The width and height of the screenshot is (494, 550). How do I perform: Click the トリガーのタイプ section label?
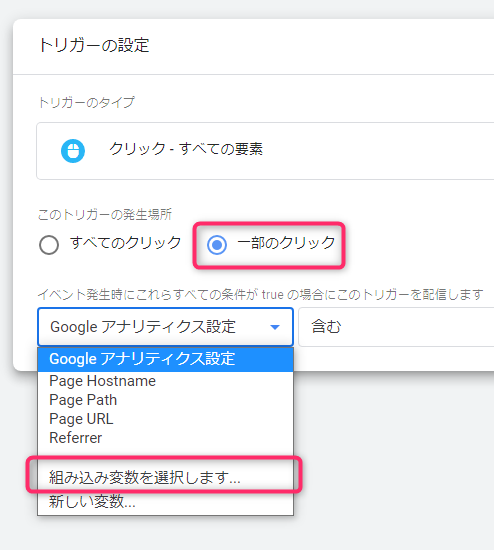[x=86, y=102]
